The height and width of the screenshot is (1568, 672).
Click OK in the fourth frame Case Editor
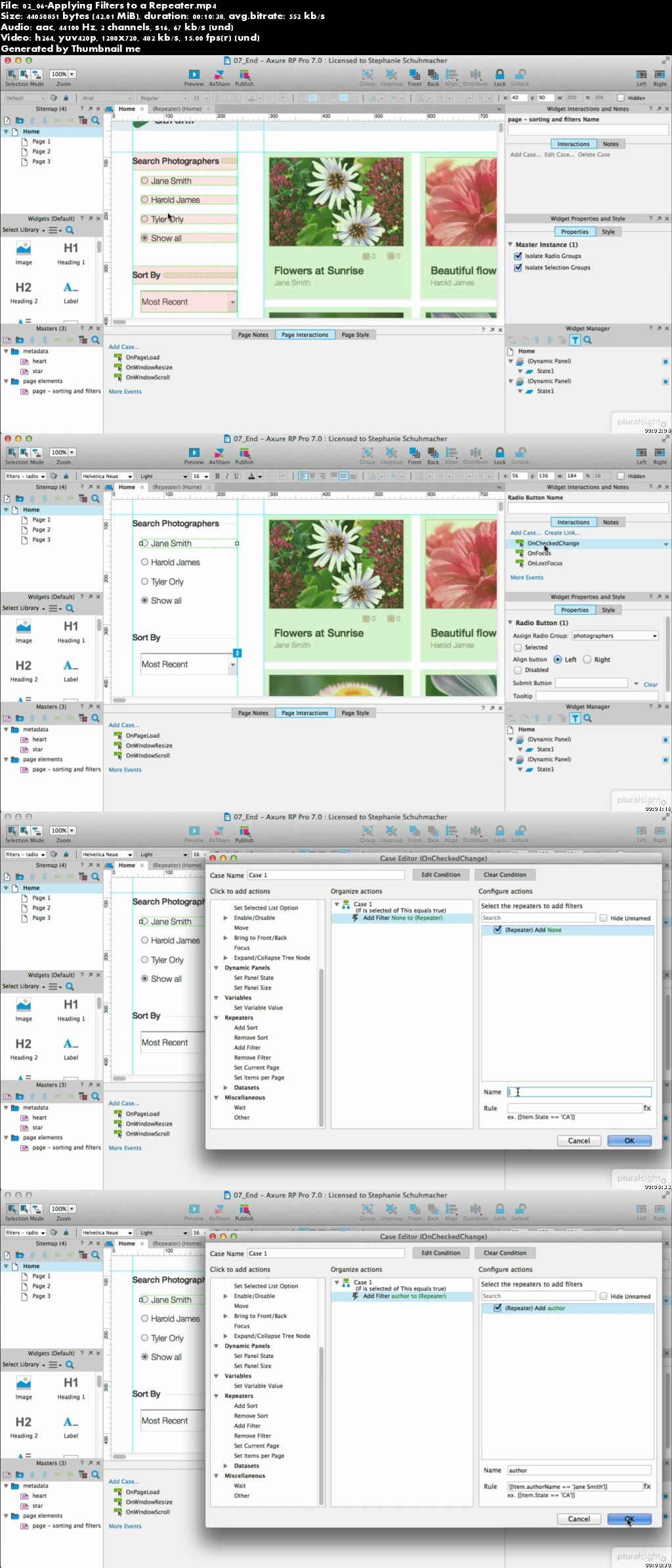pos(629,1519)
